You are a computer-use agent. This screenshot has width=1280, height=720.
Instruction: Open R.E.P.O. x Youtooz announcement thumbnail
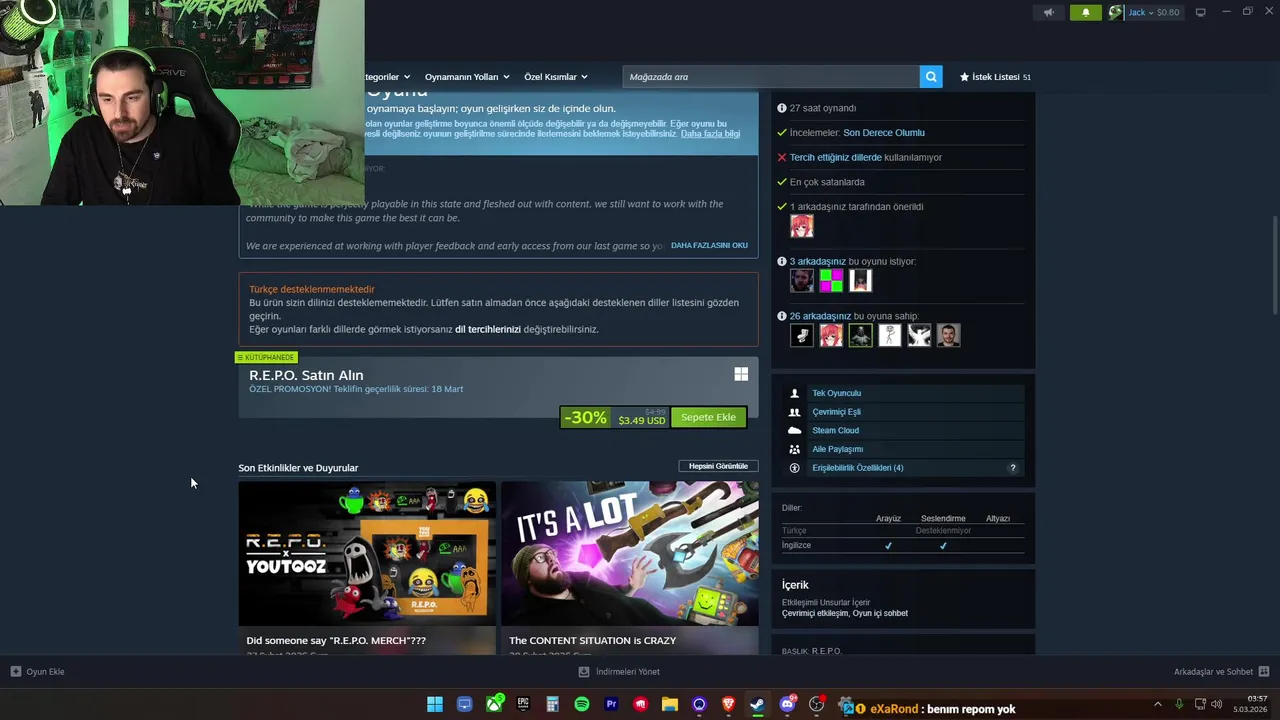click(x=367, y=553)
